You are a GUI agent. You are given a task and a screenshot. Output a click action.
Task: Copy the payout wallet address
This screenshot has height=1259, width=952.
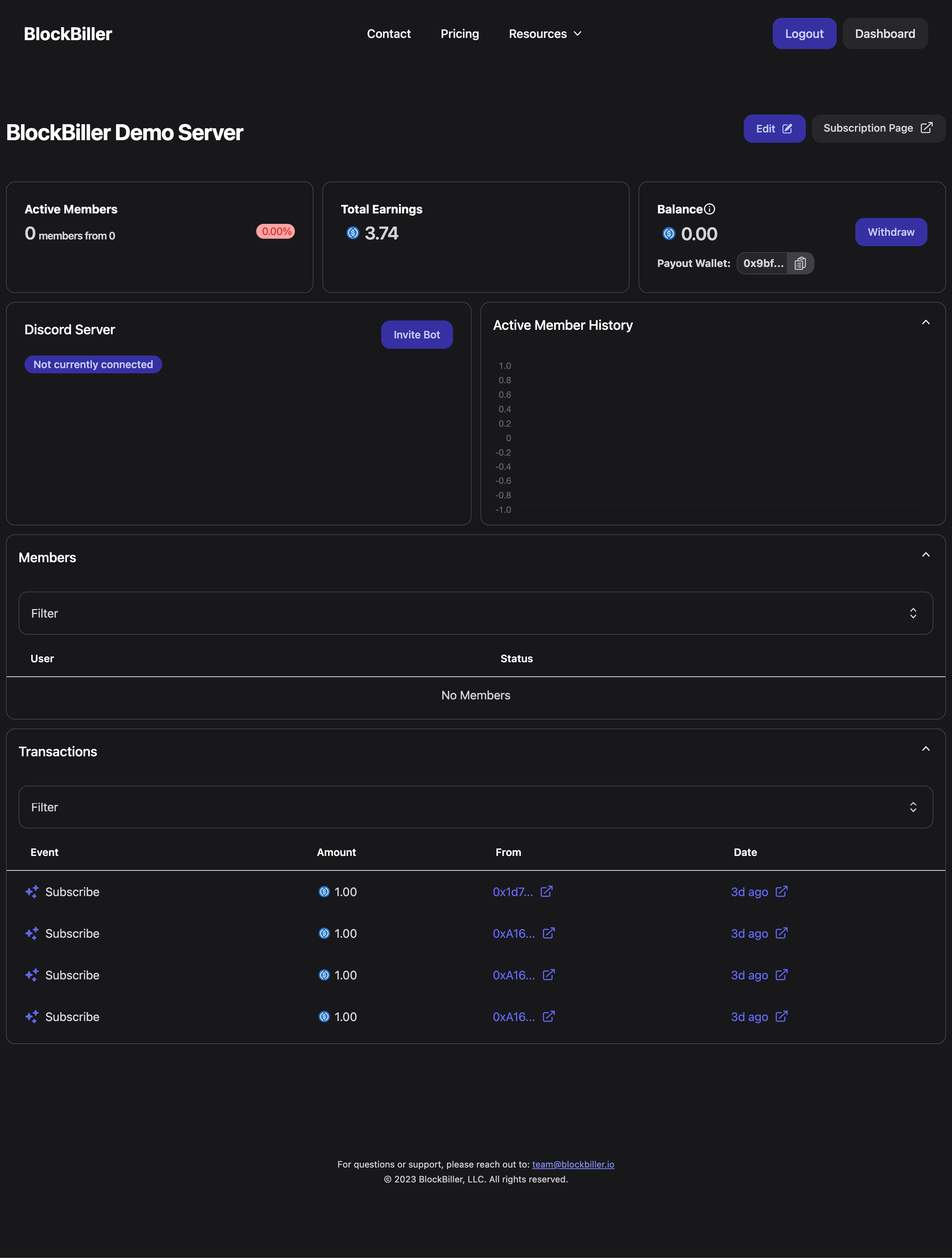800,263
